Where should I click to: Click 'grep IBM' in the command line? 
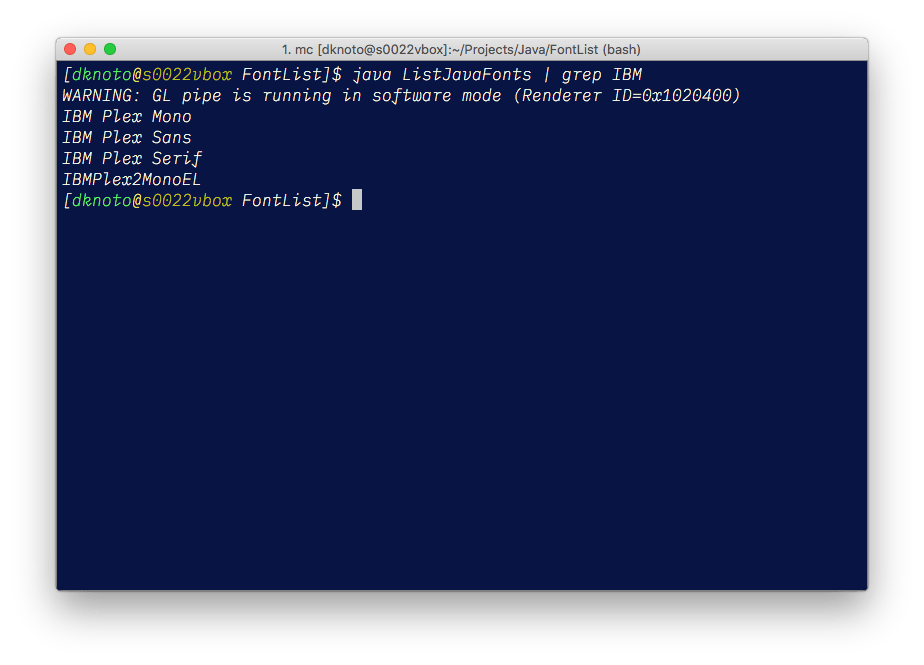point(602,75)
